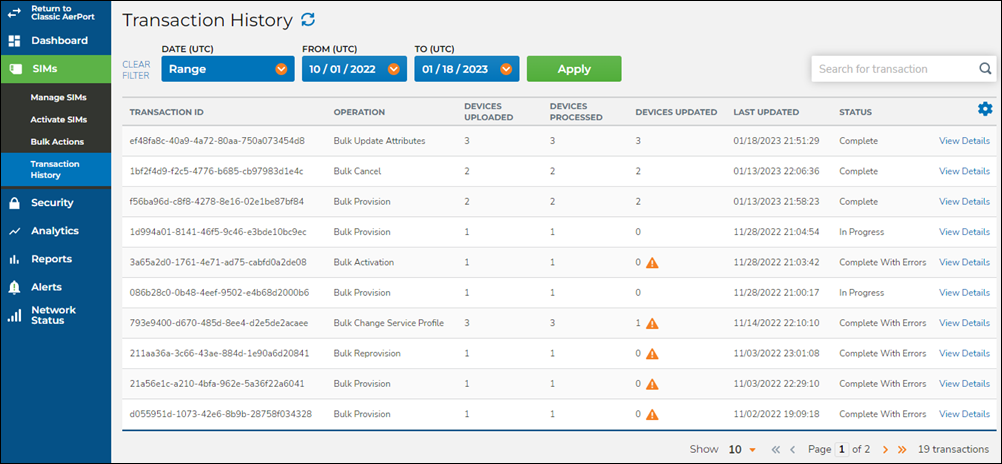View Details for transaction 21a56e1c
Screen dimensions: 1002x464
coord(964,383)
